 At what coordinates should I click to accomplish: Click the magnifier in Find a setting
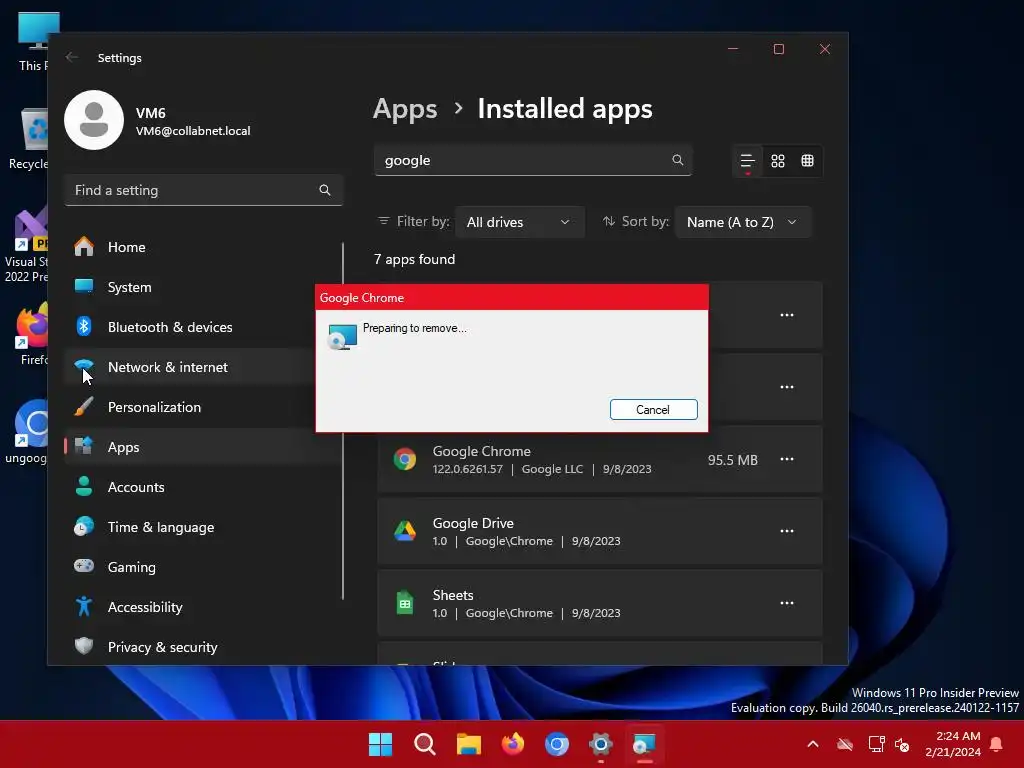(x=325, y=190)
